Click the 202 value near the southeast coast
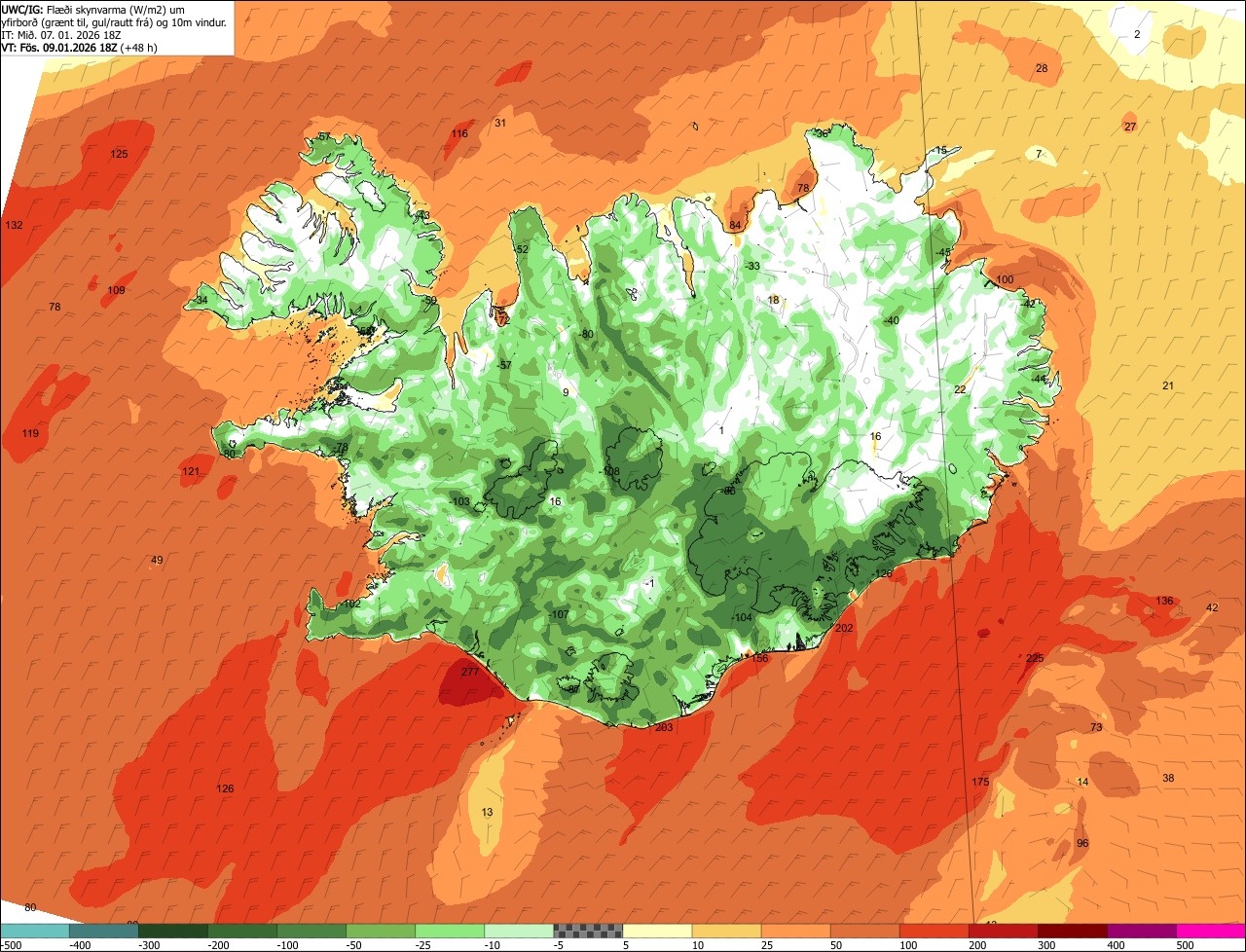 (x=844, y=628)
